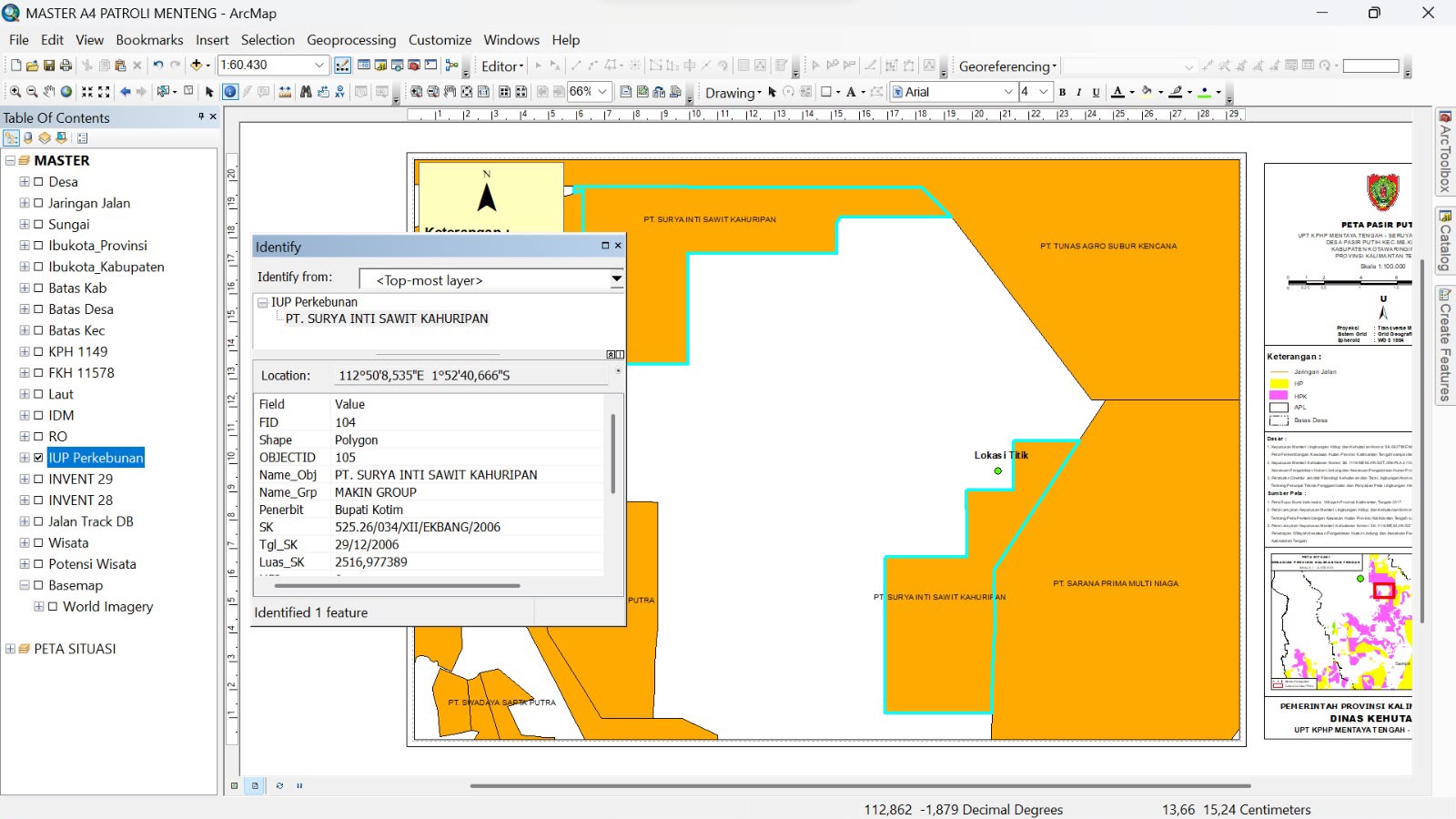Image resolution: width=1456 pixels, height=819 pixels.
Task: Enable the Desa layer checkbox
Action: pos(38,182)
